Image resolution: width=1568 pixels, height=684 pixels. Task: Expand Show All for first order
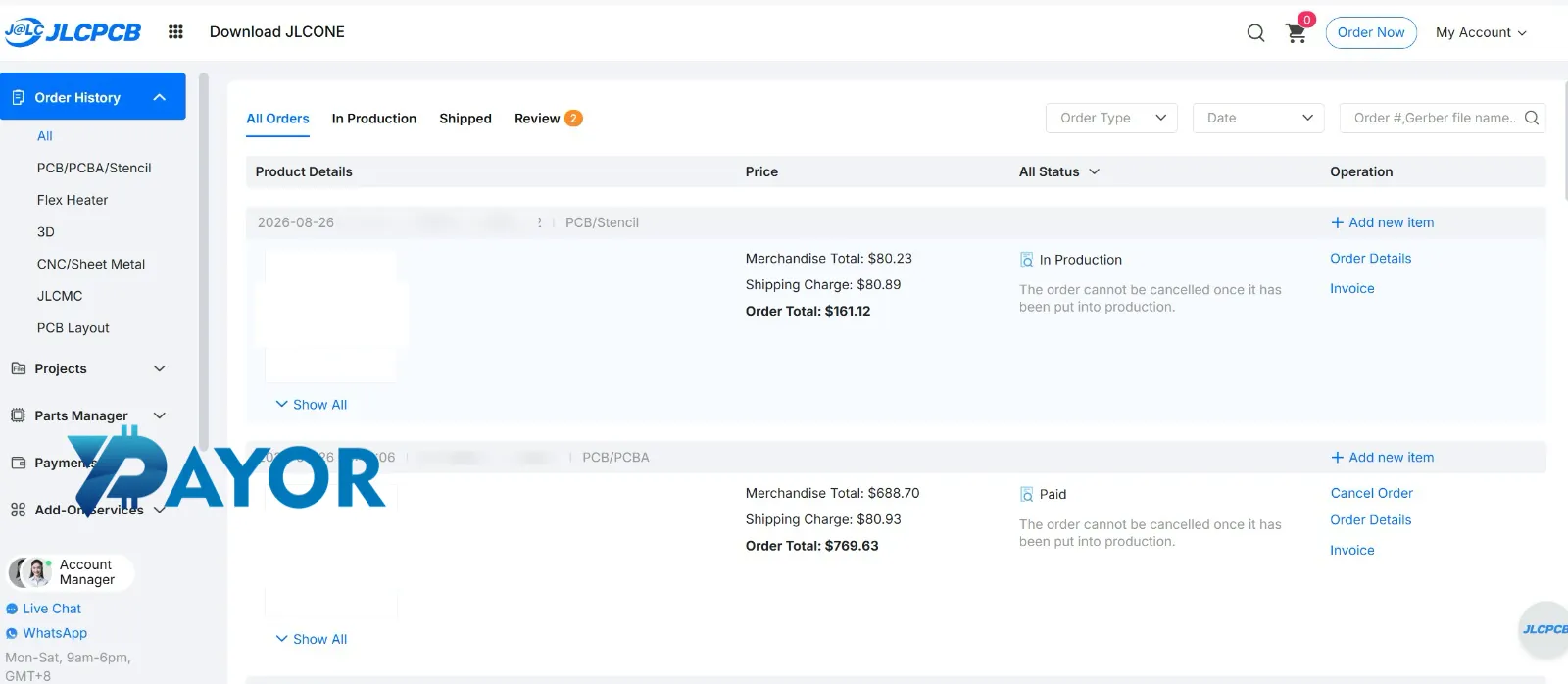(x=312, y=405)
